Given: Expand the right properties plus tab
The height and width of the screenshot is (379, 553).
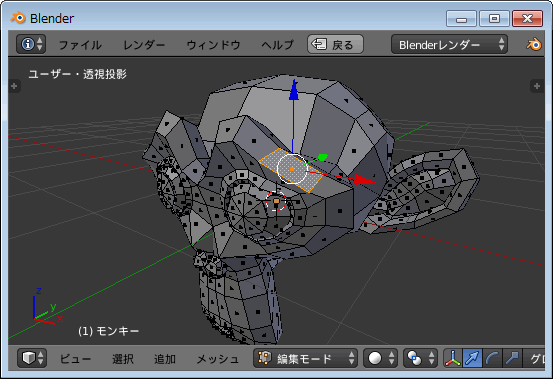Looking at the screenshot, I should [x=537, y=86].
